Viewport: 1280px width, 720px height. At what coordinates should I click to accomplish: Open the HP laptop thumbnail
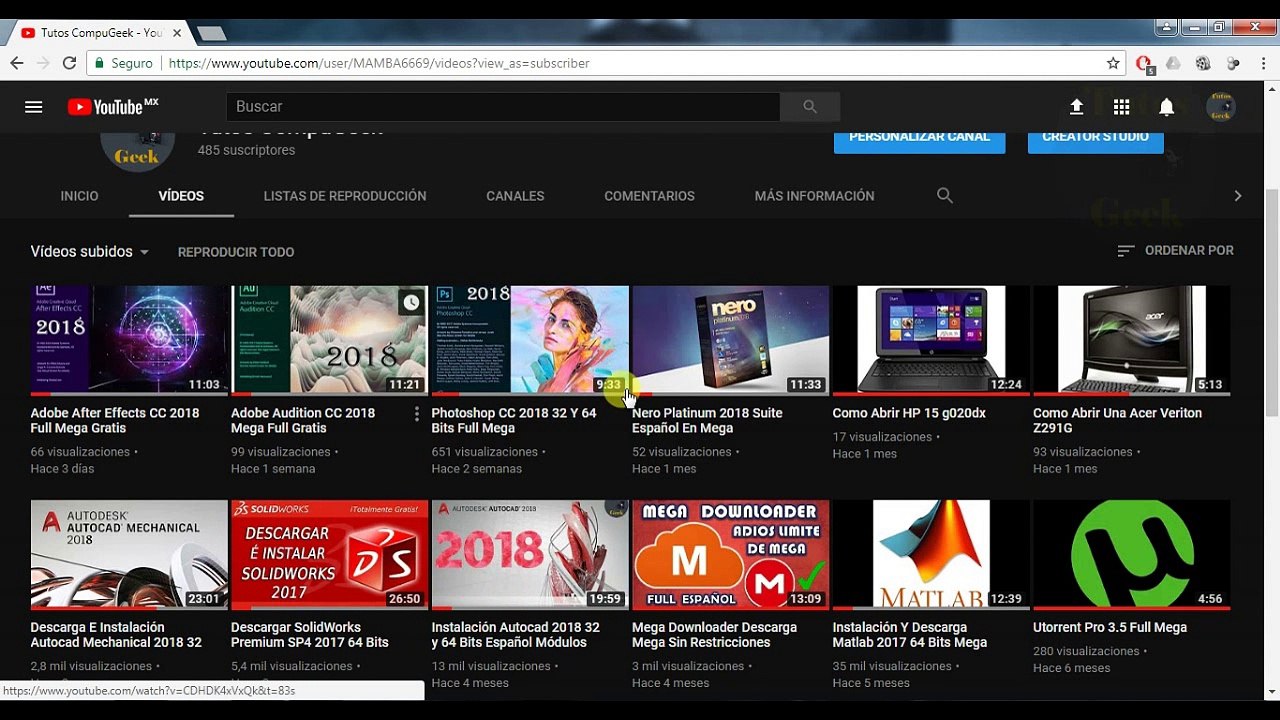pos(931,340)
